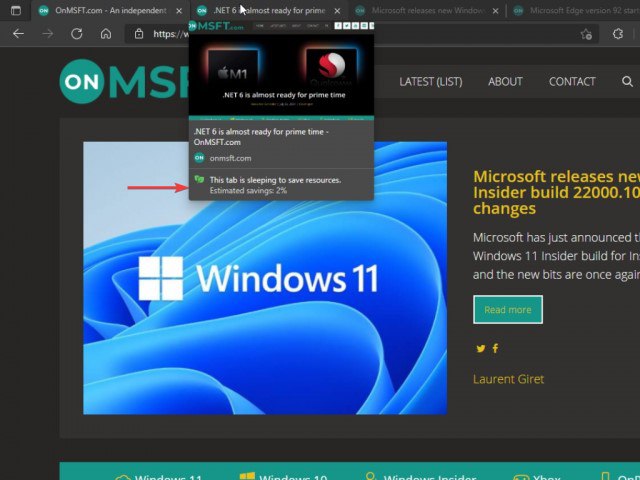Close the OnMSFT.com home tab
The height and width of the screenshot is (480, 640).
179,11
